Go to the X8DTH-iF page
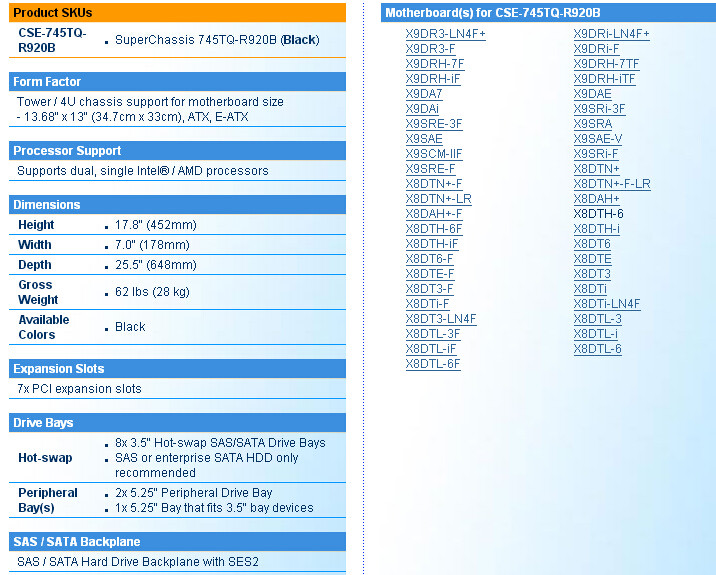The image size is (716, 575). (432, 245)
